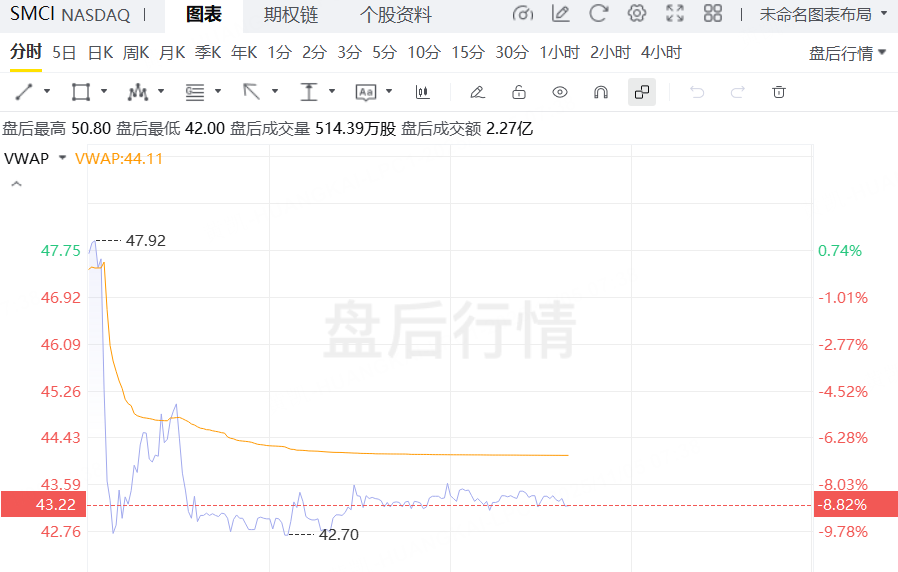
Task: Expand the 未命名图表布局 layout dropdown
Action: [823, 14]
